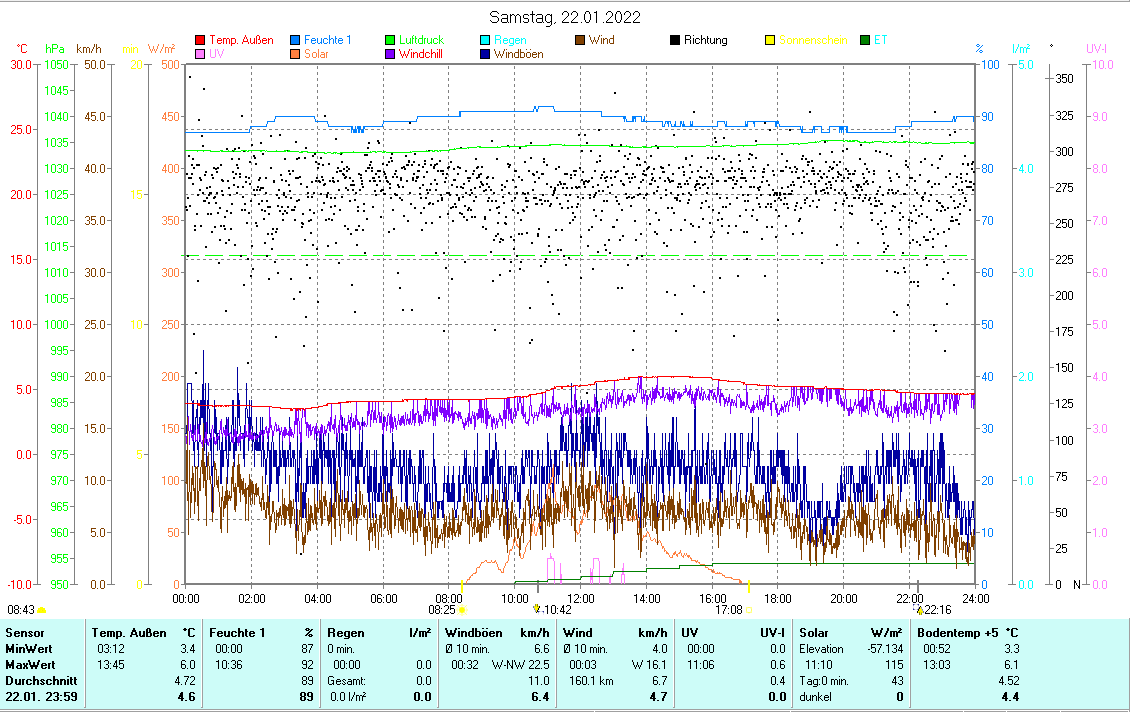Click the dark blue Windböen legend square
Screen dimensions: 1130x712
(485, 54)
